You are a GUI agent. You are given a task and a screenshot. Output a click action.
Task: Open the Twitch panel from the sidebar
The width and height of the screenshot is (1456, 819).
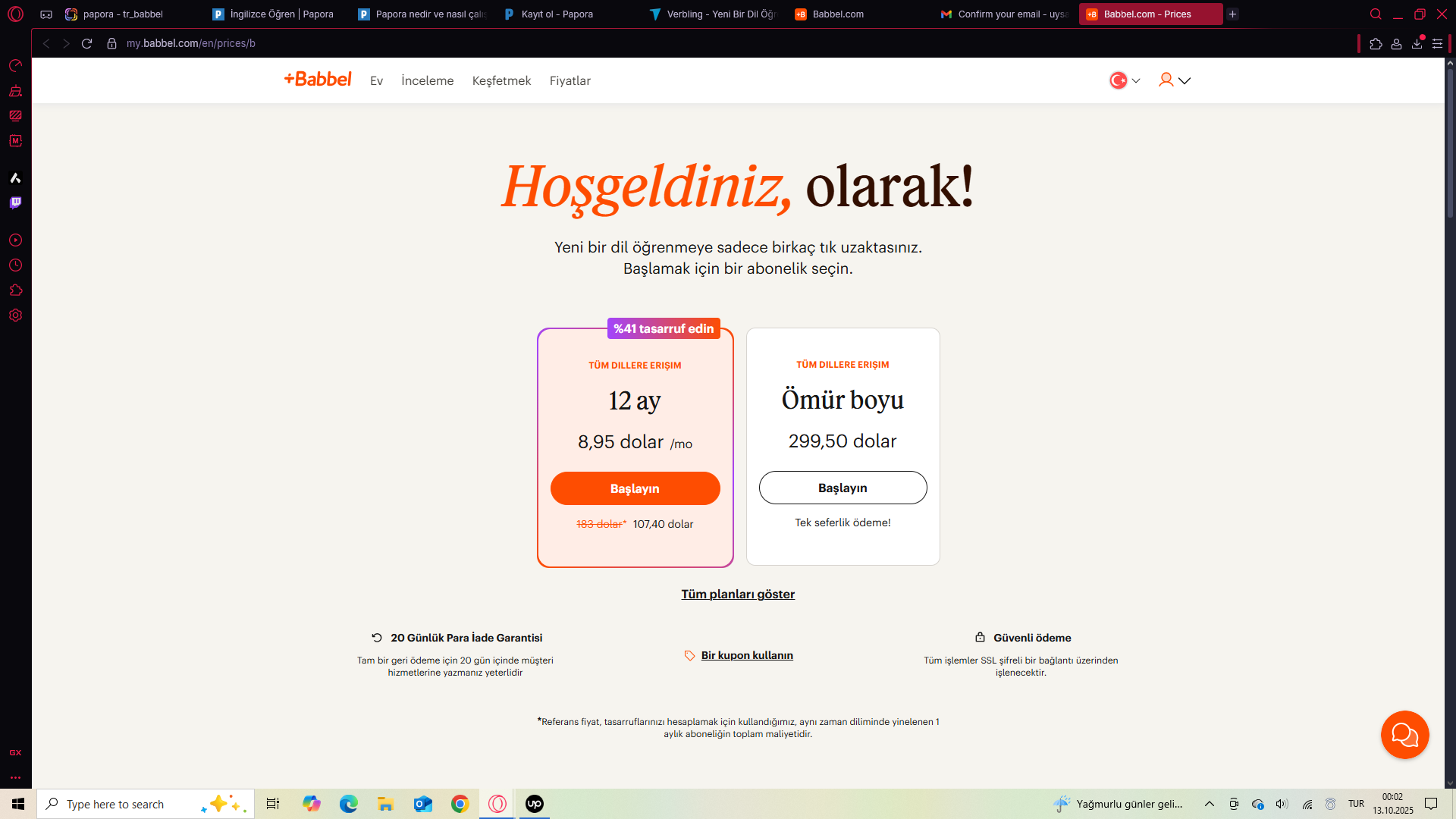(15, 202)
